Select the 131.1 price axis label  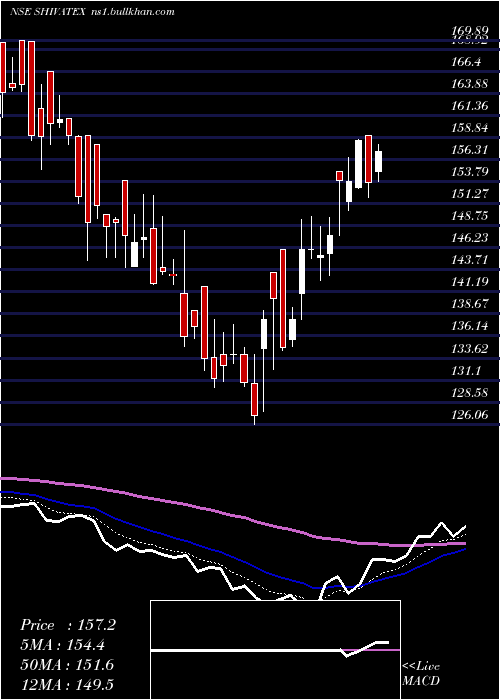[466, 371]
